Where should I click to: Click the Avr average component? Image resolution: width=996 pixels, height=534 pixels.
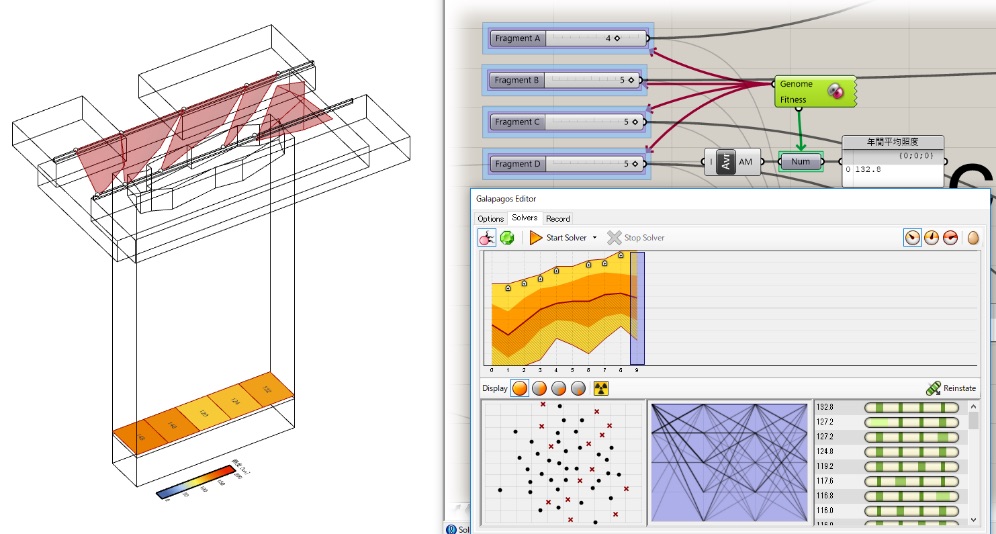[x=726, y=162]
